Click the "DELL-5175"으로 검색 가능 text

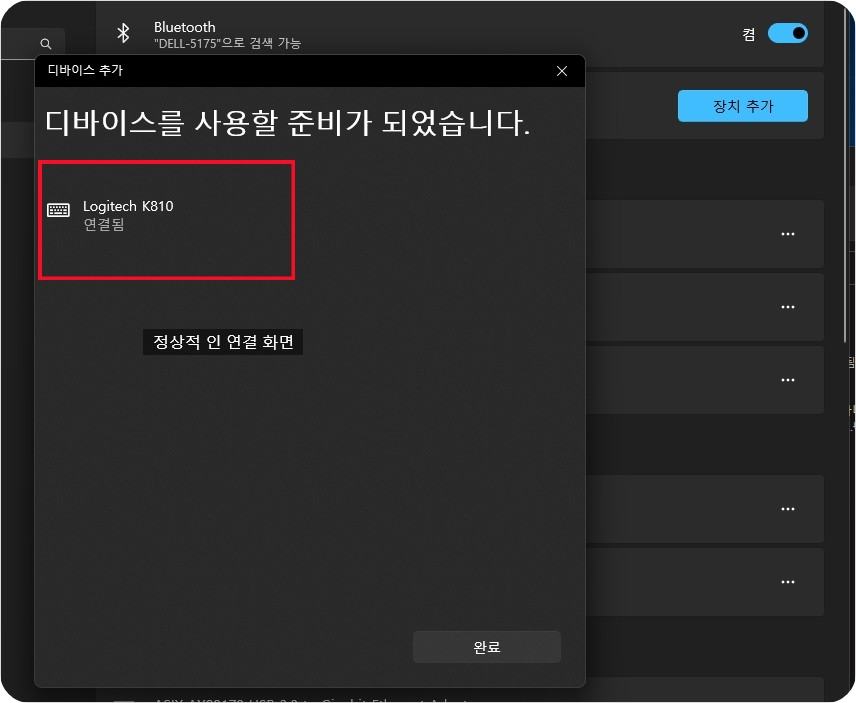tap(227, 43)
